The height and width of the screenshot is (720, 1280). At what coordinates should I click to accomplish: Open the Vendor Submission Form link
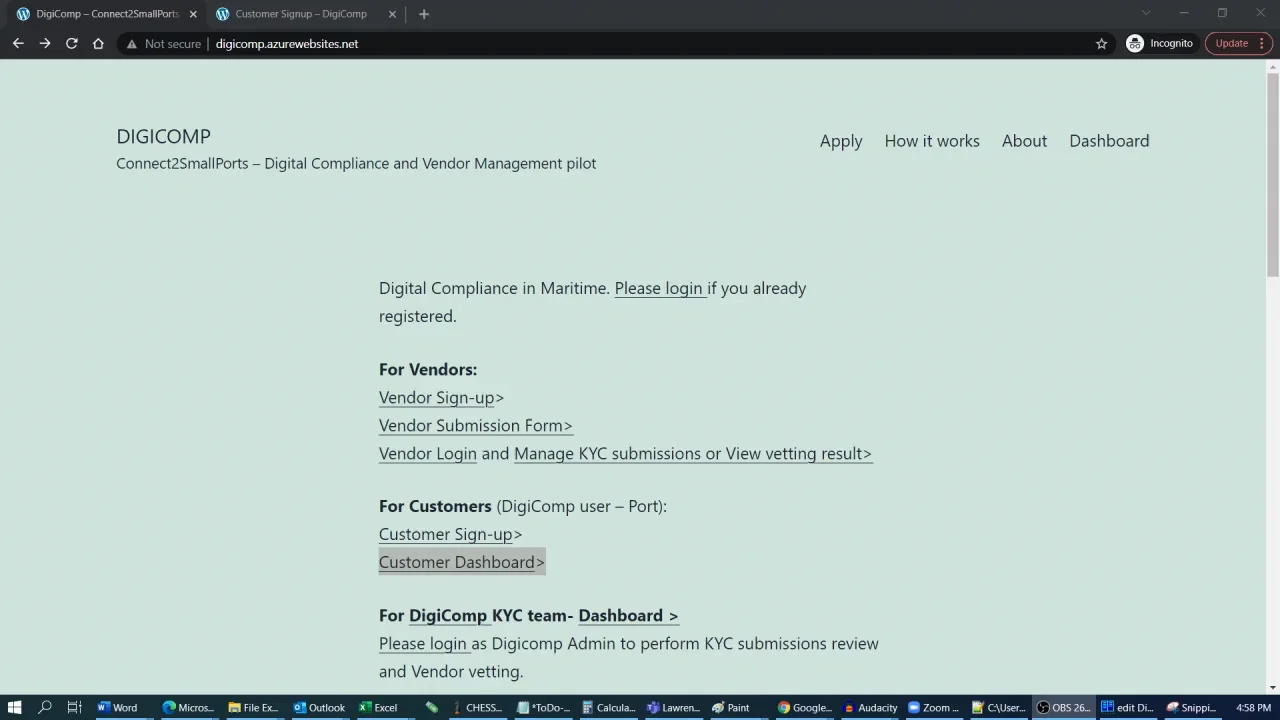pyautogui.click(x=475, y=425)
